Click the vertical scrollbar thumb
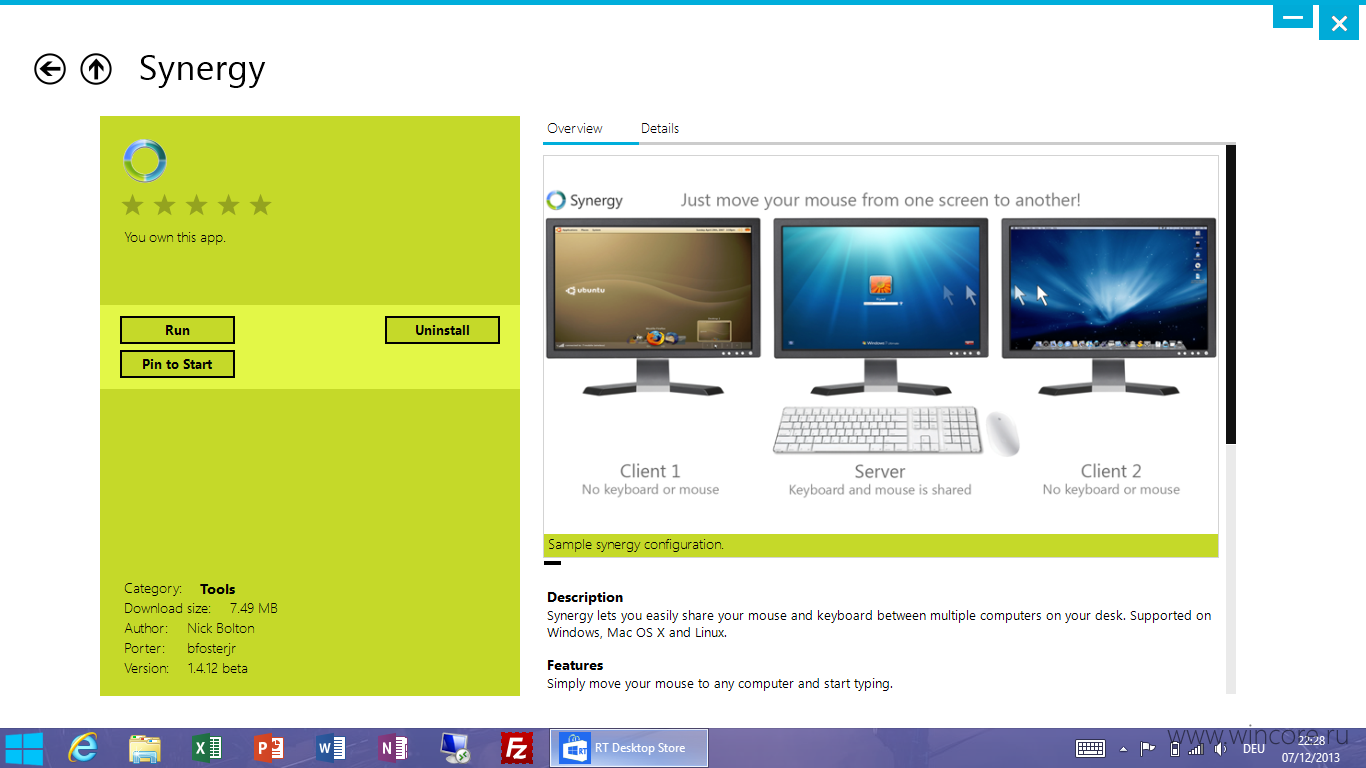 1231,295
